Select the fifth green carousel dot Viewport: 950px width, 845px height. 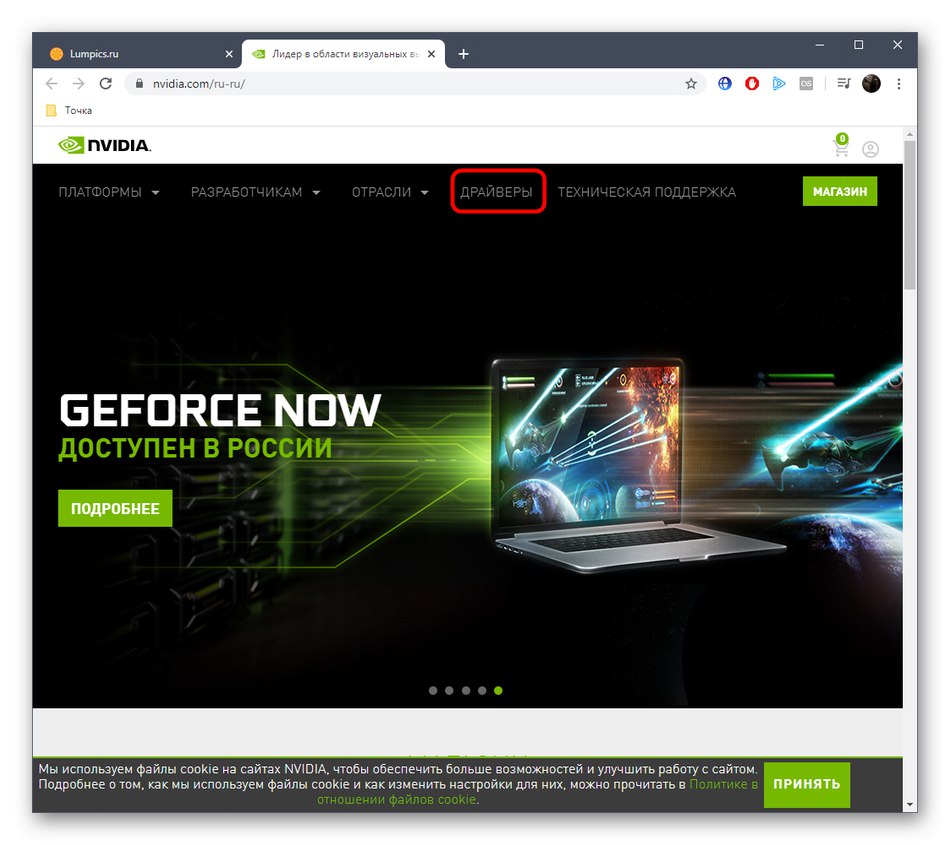(x=498, y=691)
